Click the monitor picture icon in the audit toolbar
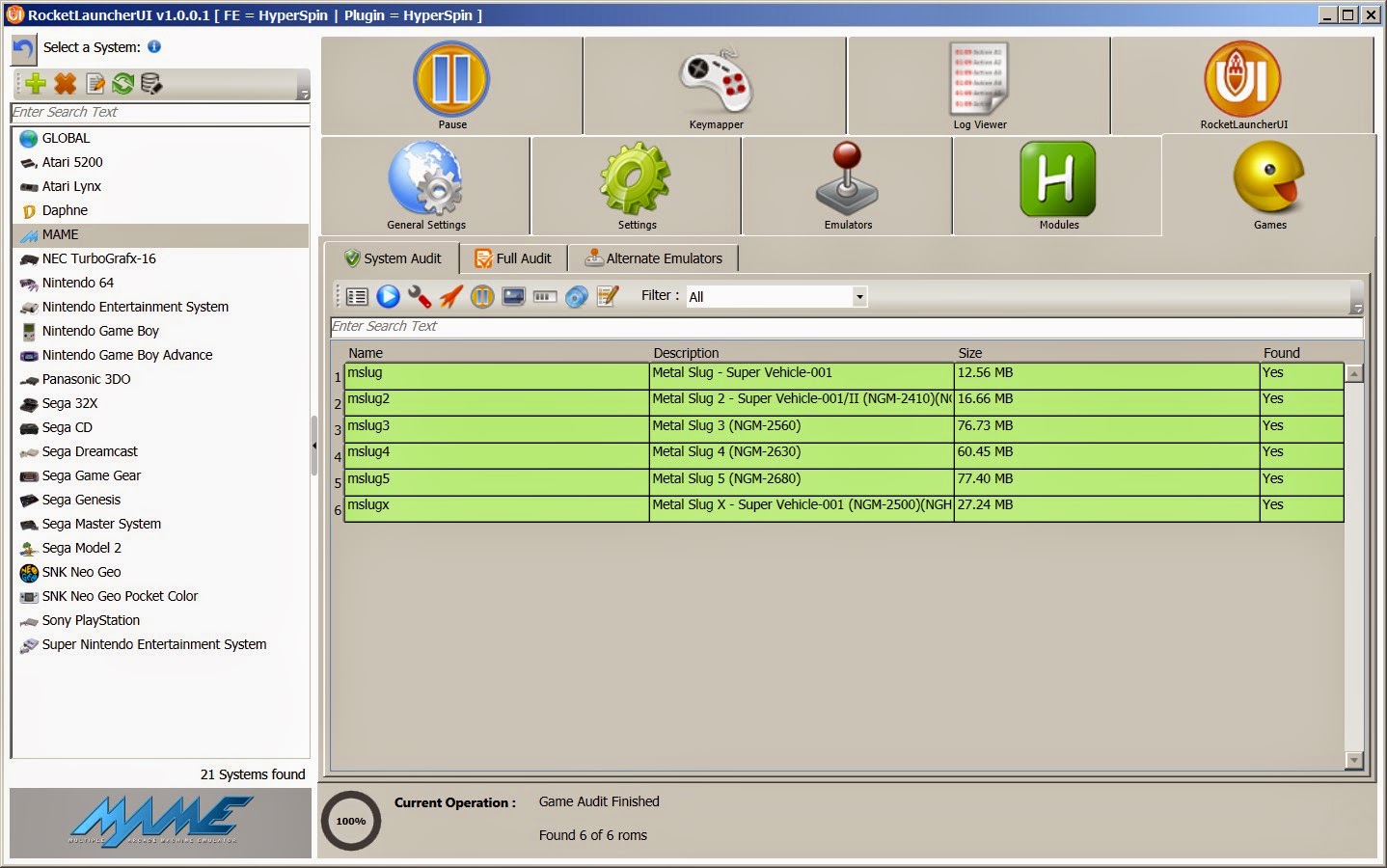Viewport: 1387px width, 868px height. tap(513, 297)
